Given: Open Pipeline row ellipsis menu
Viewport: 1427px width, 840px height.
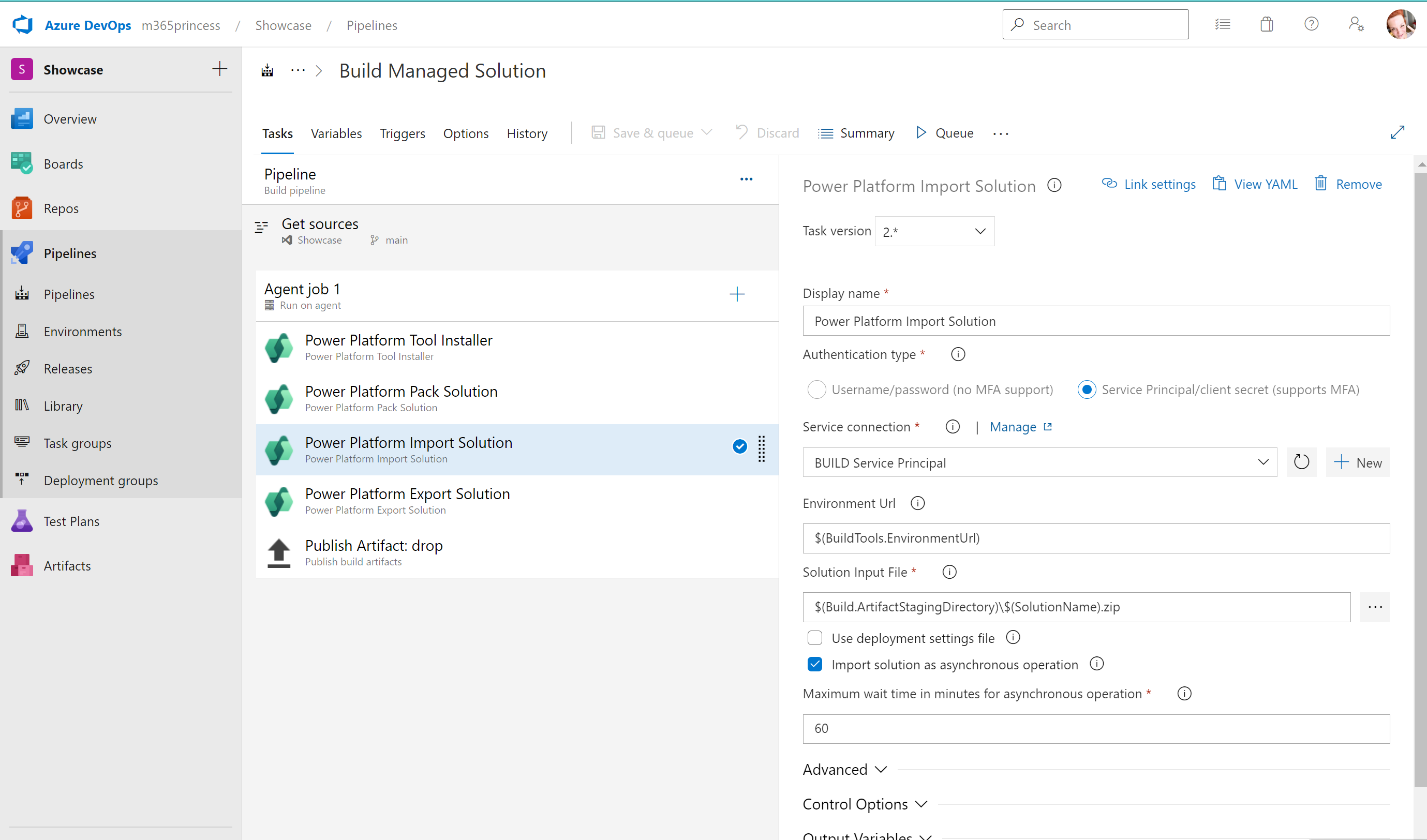Looking at the screenshot, I should click(746, 179).
